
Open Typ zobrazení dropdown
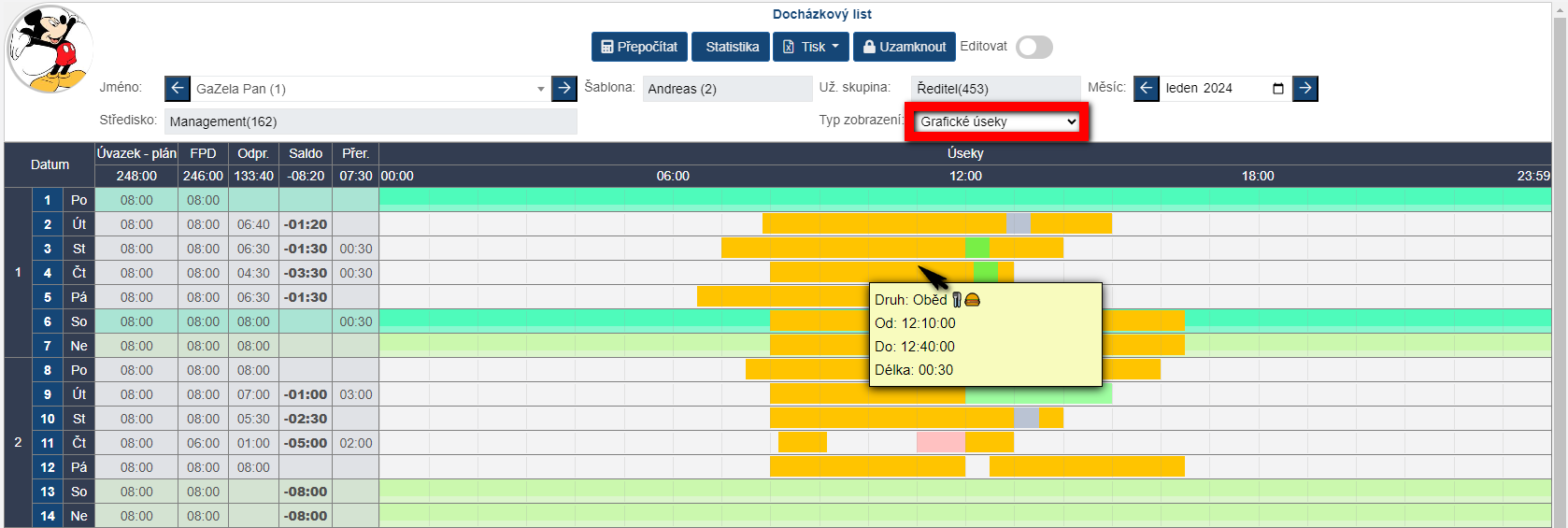pos(997,121)
